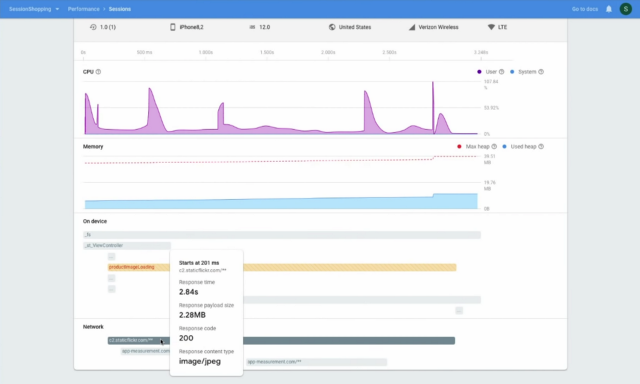Open the SessionShopping project dropdown

coord(34,9)
